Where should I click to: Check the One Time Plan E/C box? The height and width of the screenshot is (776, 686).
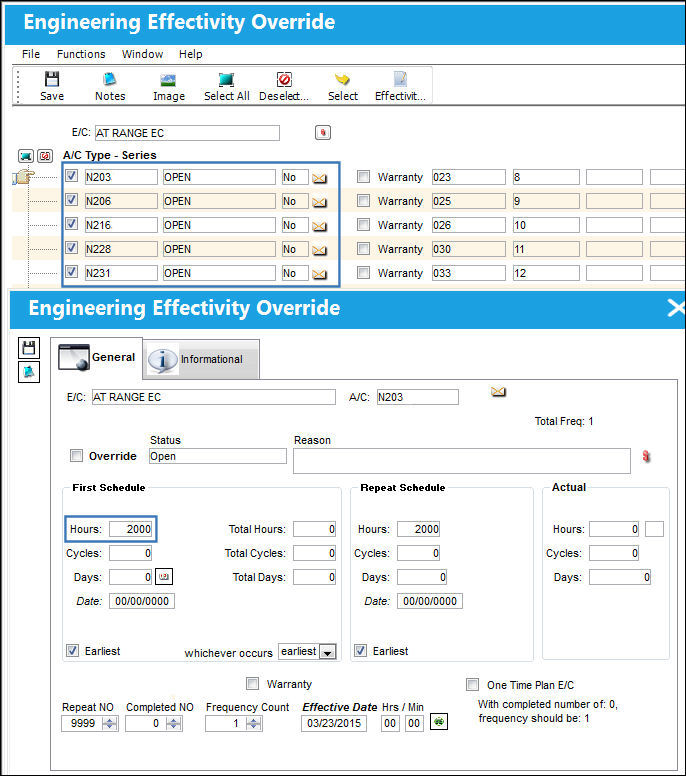[x=473, y=684]
